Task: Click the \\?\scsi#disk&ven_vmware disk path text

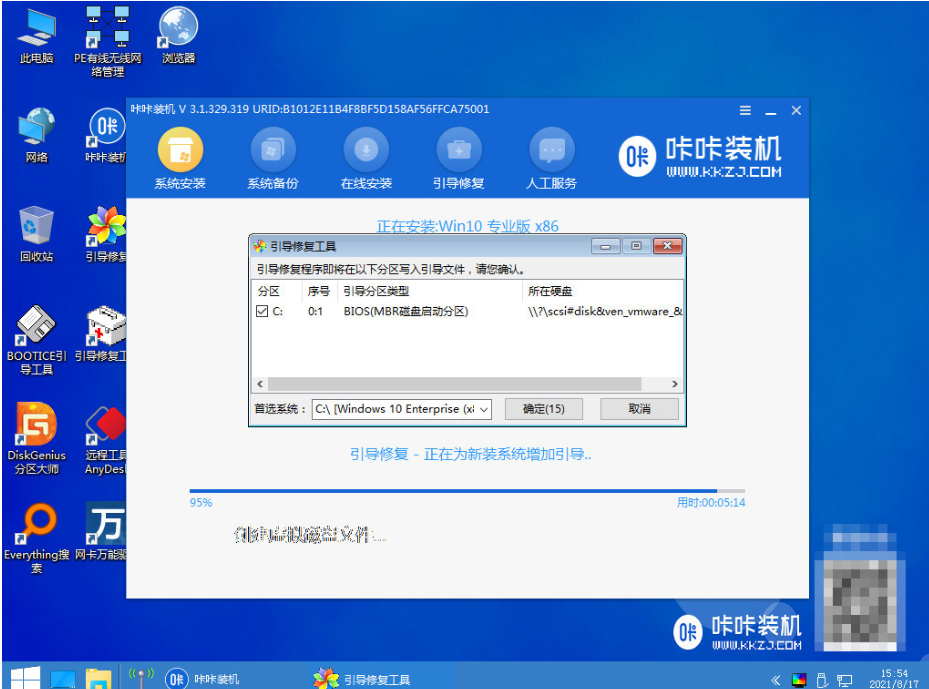Action: pyautogui.click(x=605, y=311)
